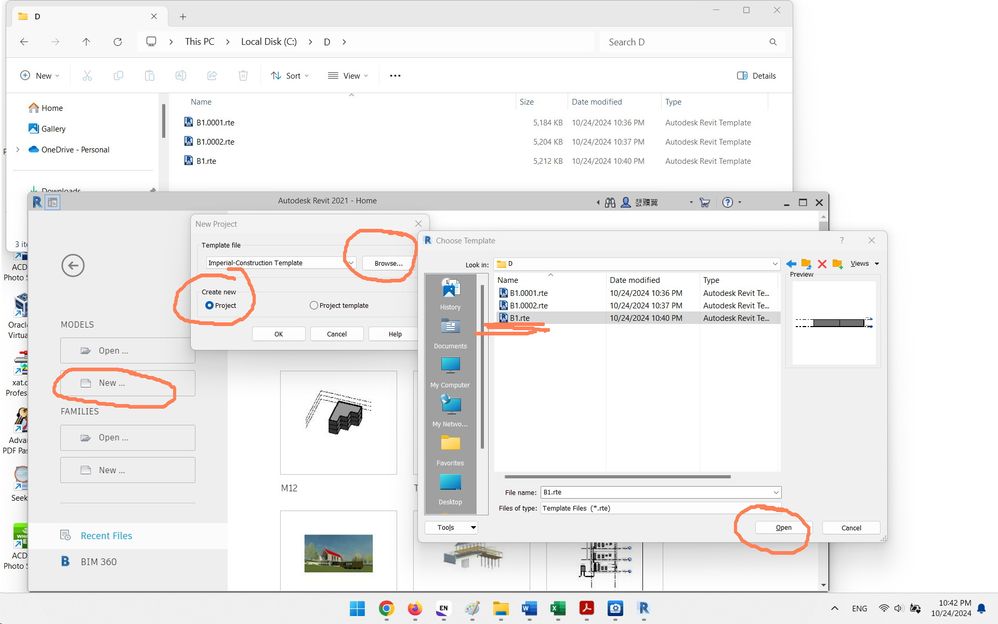Go to Desktop in Choose Template sidebar
This screenshot has width=998, height=624.
click(450, 488)
